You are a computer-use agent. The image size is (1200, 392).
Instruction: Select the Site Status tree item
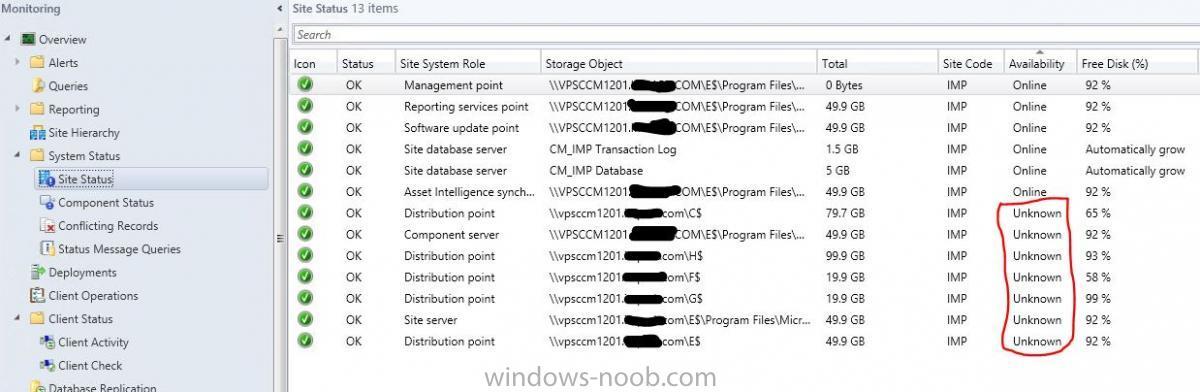pyautogui.click(x=85, y=179)
